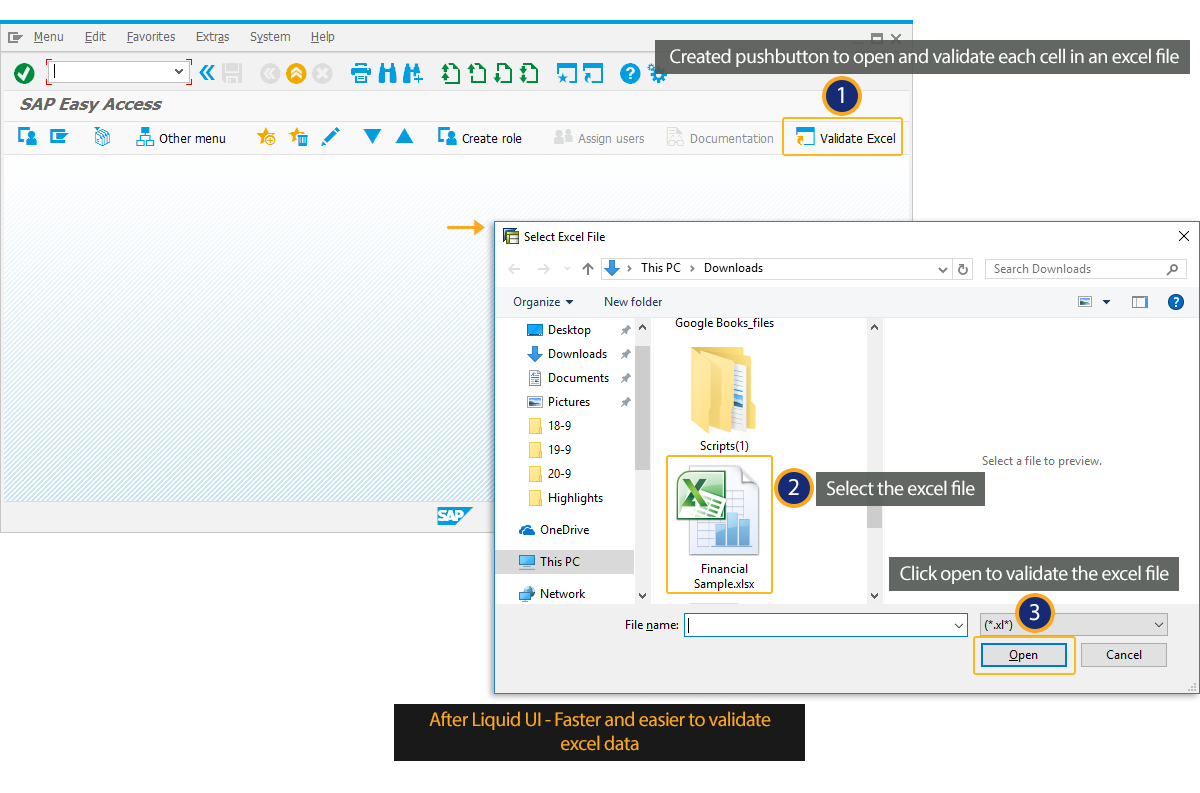
Task: Click the SAP Menu icon in application toolbar
Action: click(x=59, y=137)
